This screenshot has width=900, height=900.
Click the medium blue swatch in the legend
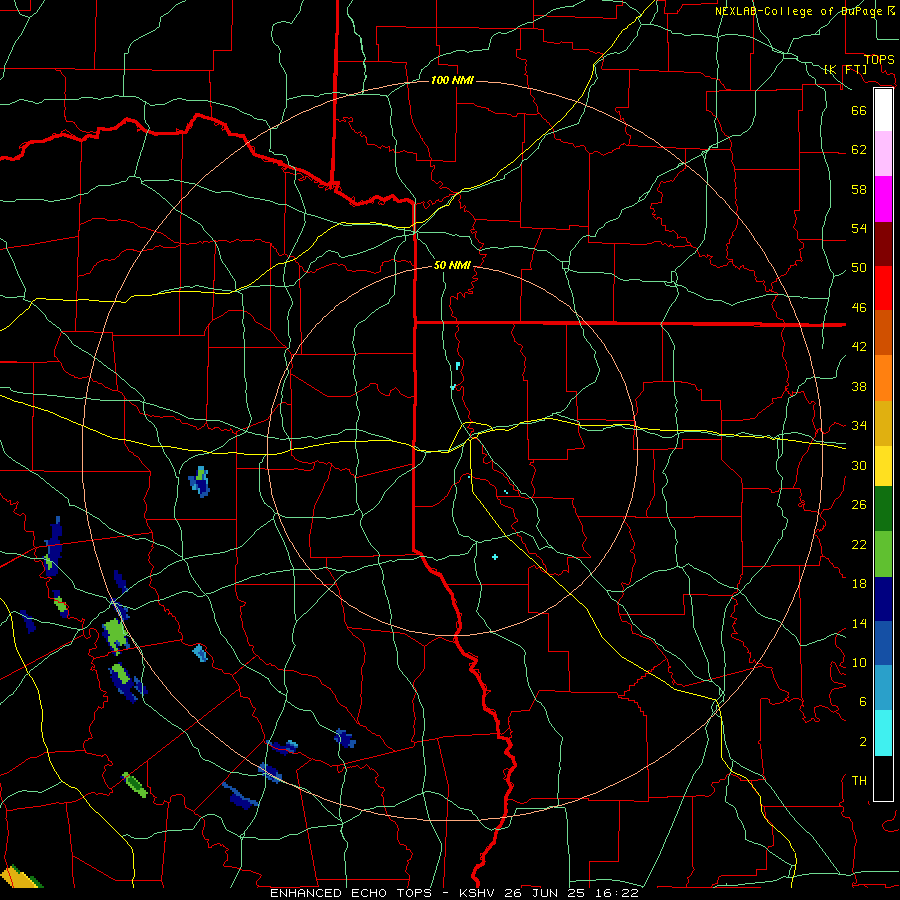[x=883, y=643]
